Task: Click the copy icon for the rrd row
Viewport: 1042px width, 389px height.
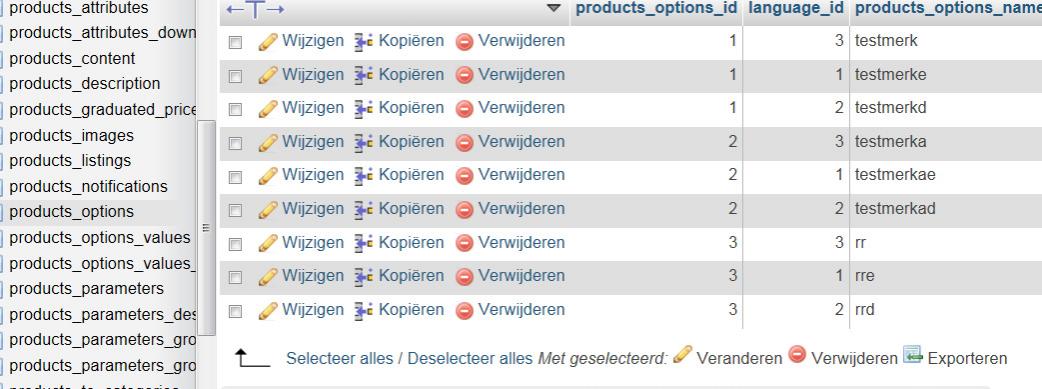Action: pos(364,311)
